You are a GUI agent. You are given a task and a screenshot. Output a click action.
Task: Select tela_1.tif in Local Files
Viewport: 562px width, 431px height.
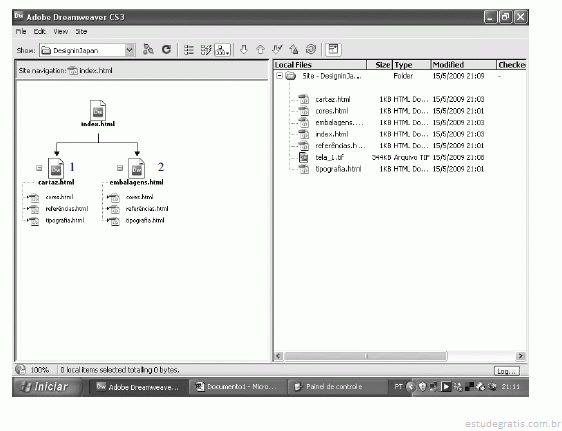click(x=330, y=157)
